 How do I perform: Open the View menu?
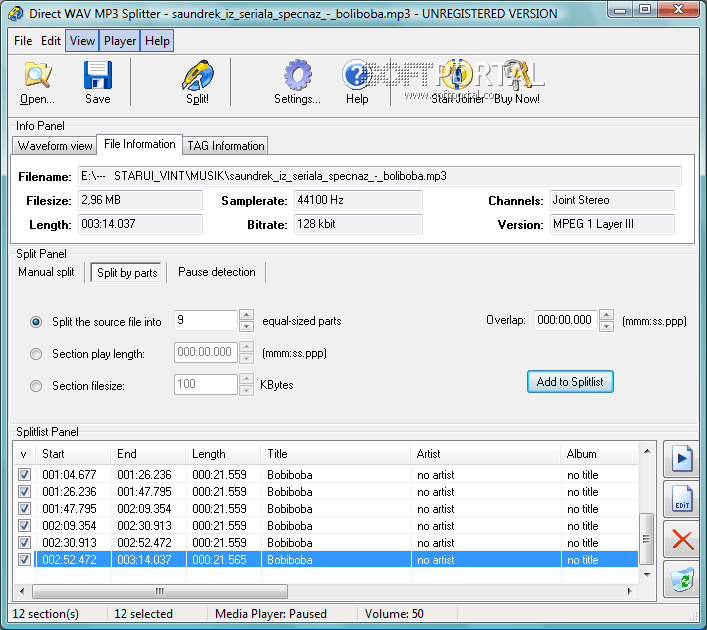[x=82, y=41]
